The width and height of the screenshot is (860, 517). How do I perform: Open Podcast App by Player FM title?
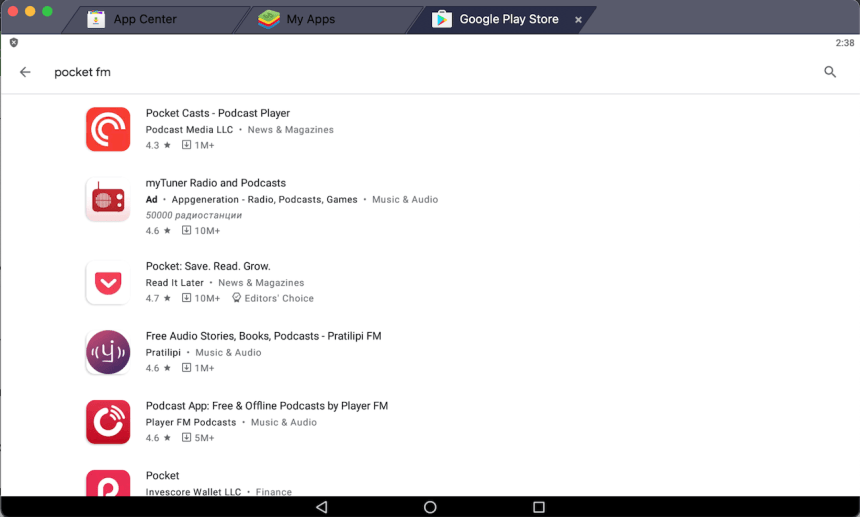[267, 406]
